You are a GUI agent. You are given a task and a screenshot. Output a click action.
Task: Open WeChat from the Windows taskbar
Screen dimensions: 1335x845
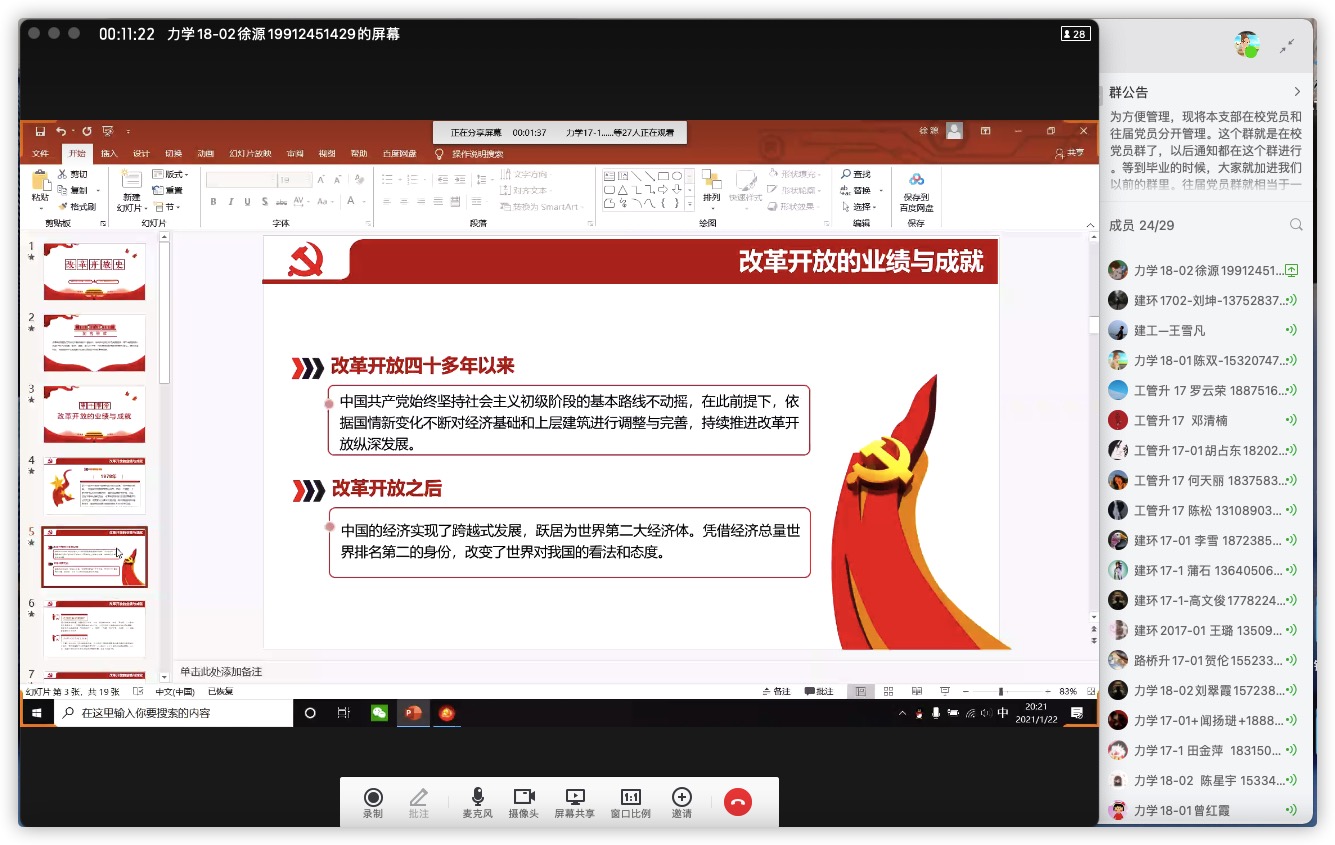(x=379, y=713)
